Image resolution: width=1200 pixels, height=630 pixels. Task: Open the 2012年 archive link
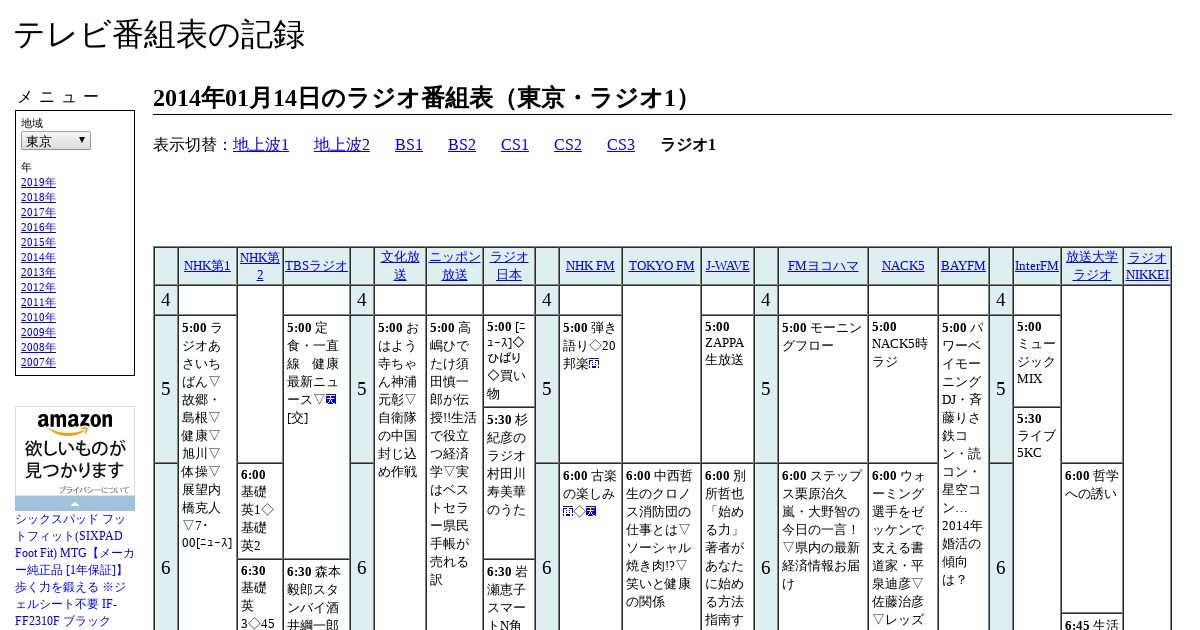coord(38,287)
